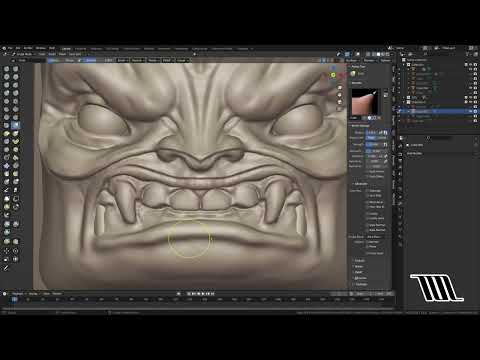
Task: Select the highlighted active brush in toolbar
Action: tap(16, 125)
